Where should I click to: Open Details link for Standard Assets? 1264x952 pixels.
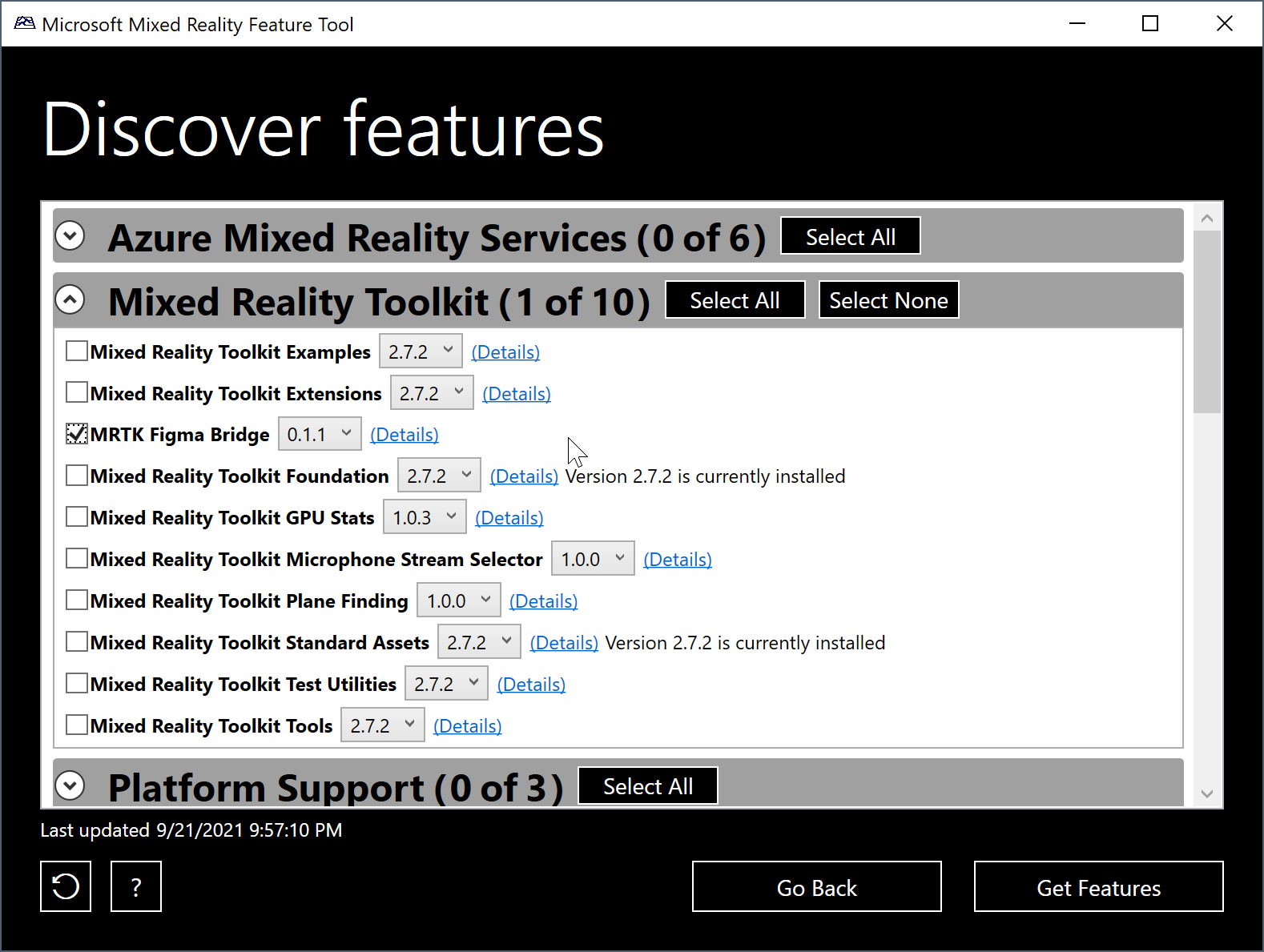tap(564, 643)
